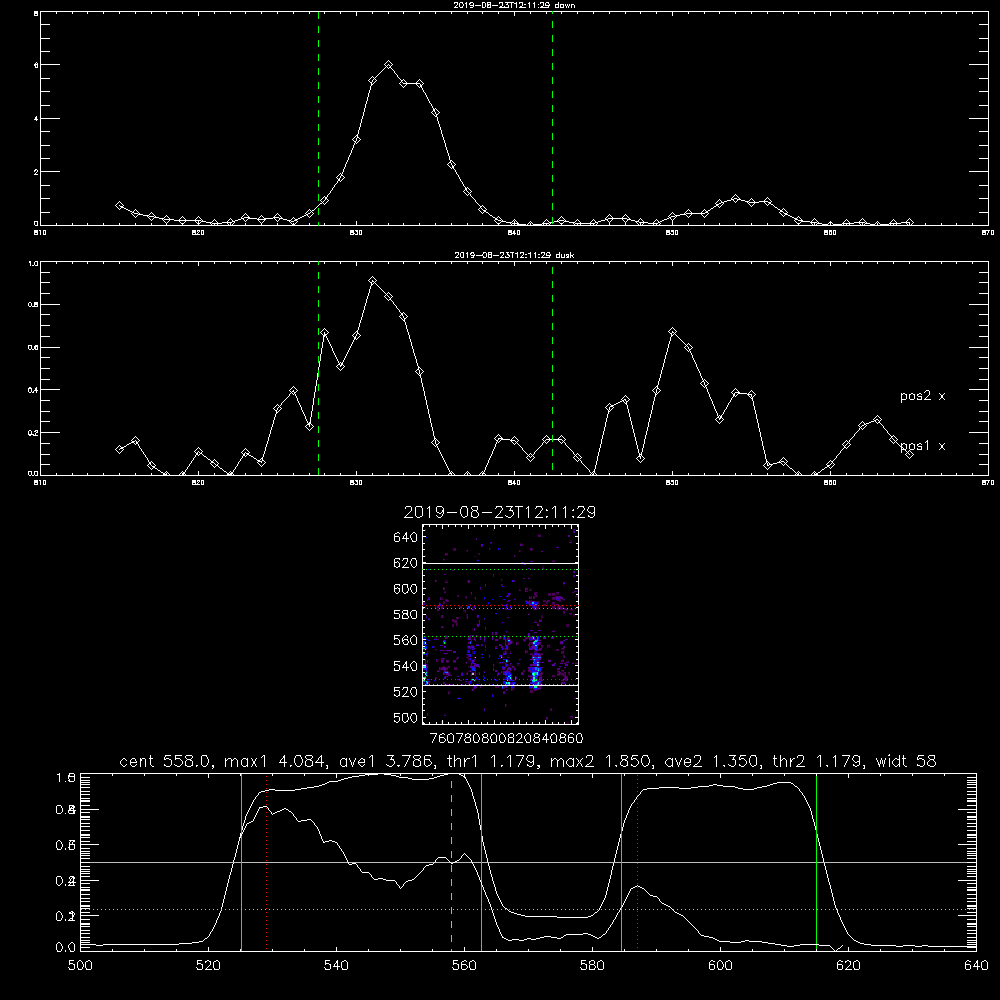
Task: Select the 'ave2 1.350' value
Action: coord(712,761)
